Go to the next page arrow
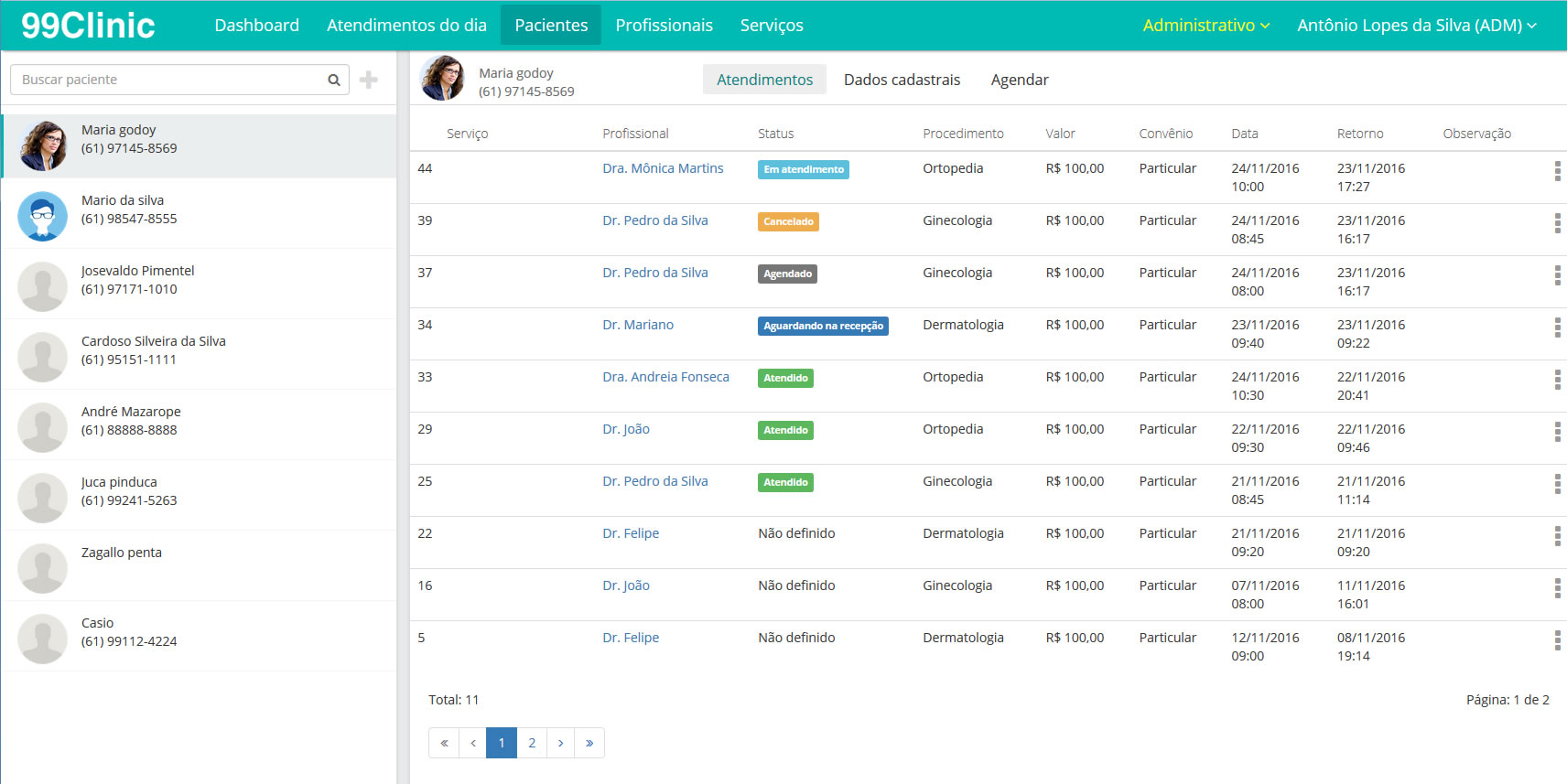 click(560, 743)
